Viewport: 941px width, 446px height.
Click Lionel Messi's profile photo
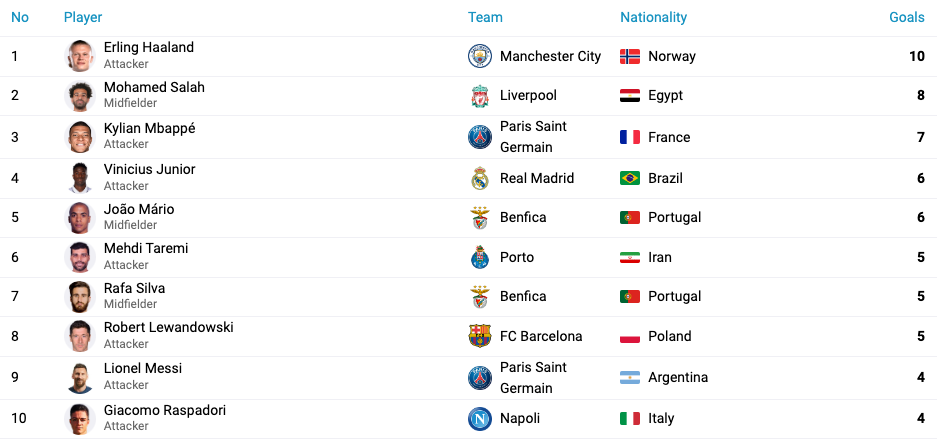[x=80, y=378]
